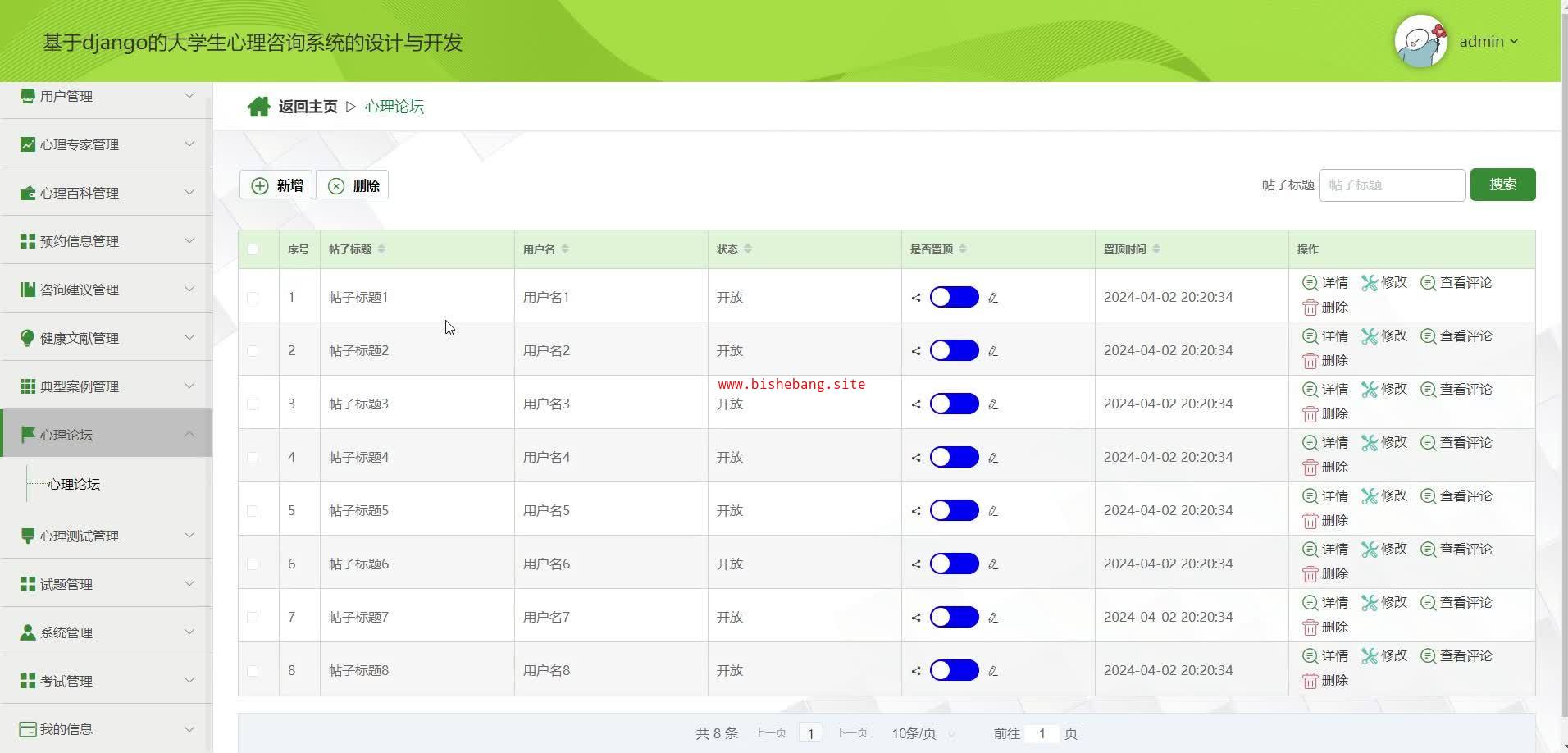Open the 心理论坛 submenu item
This screenshot has height=753, width=1568.
pyautogui.click(x=74, y=485)
